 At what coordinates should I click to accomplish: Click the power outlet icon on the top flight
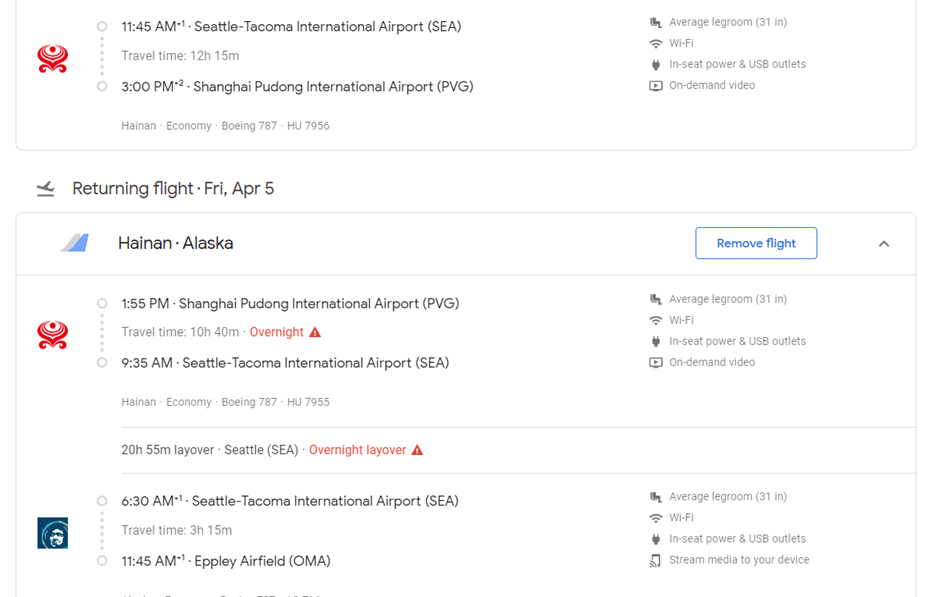[656, 64]
